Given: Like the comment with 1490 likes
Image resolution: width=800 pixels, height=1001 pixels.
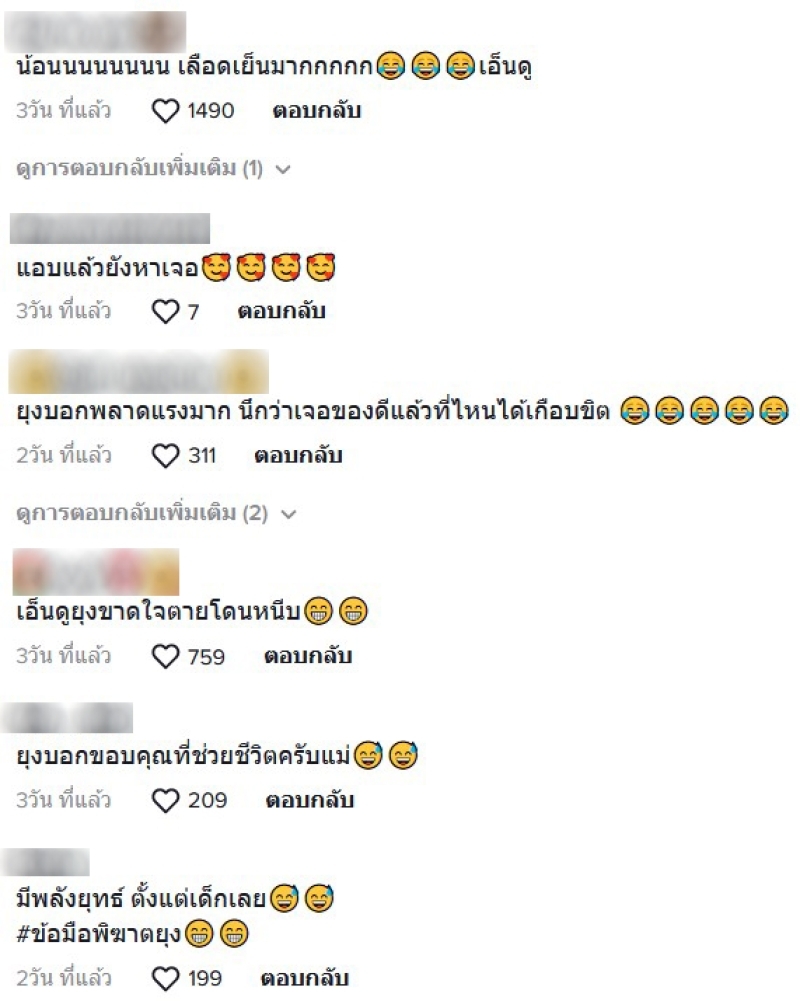Looking at the screenshot, I should click(x=165, y=112).
